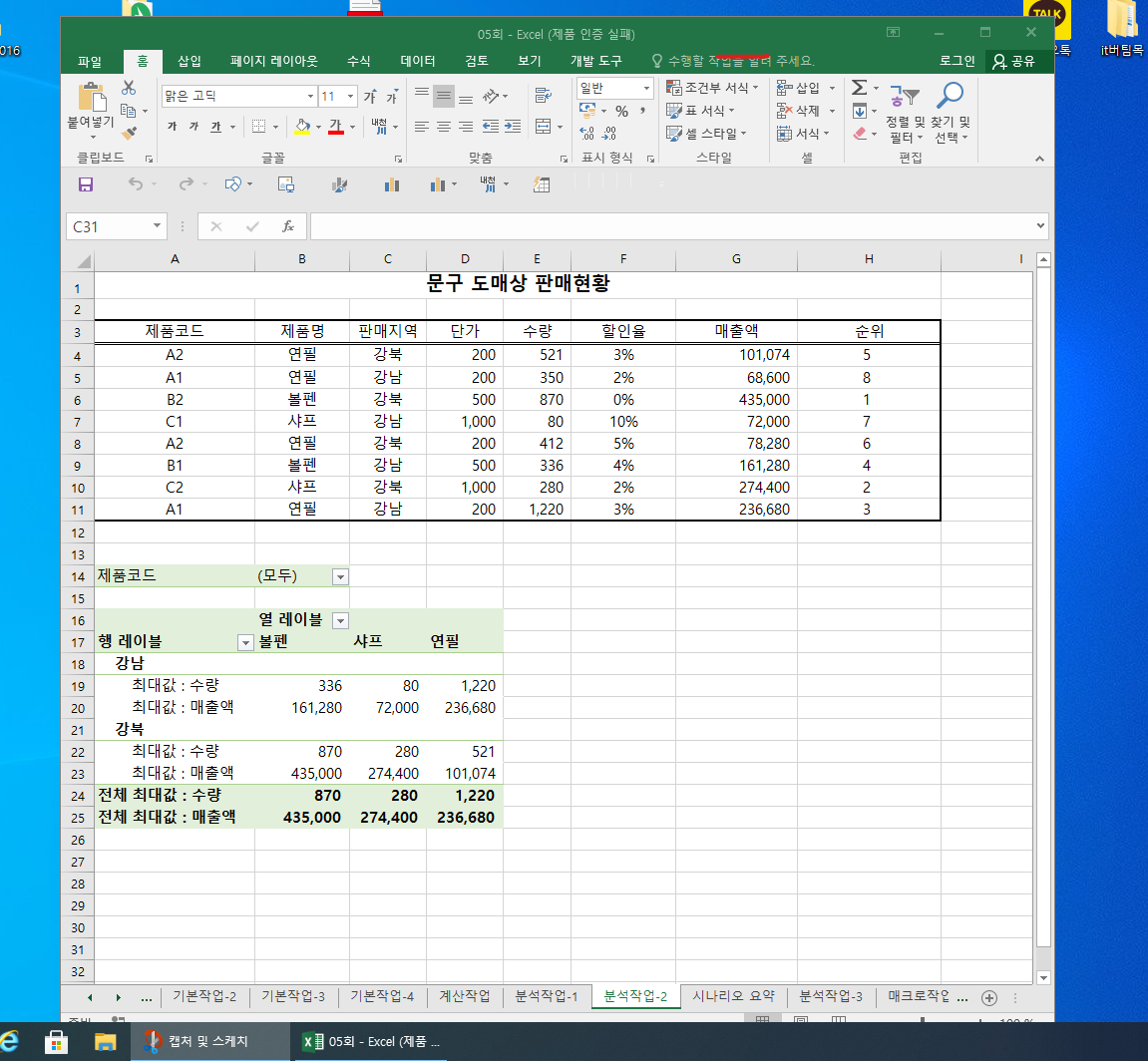Open the font name dropdown
Image resolution: width=1148 pixels, height=1061 pixels.
310,96
